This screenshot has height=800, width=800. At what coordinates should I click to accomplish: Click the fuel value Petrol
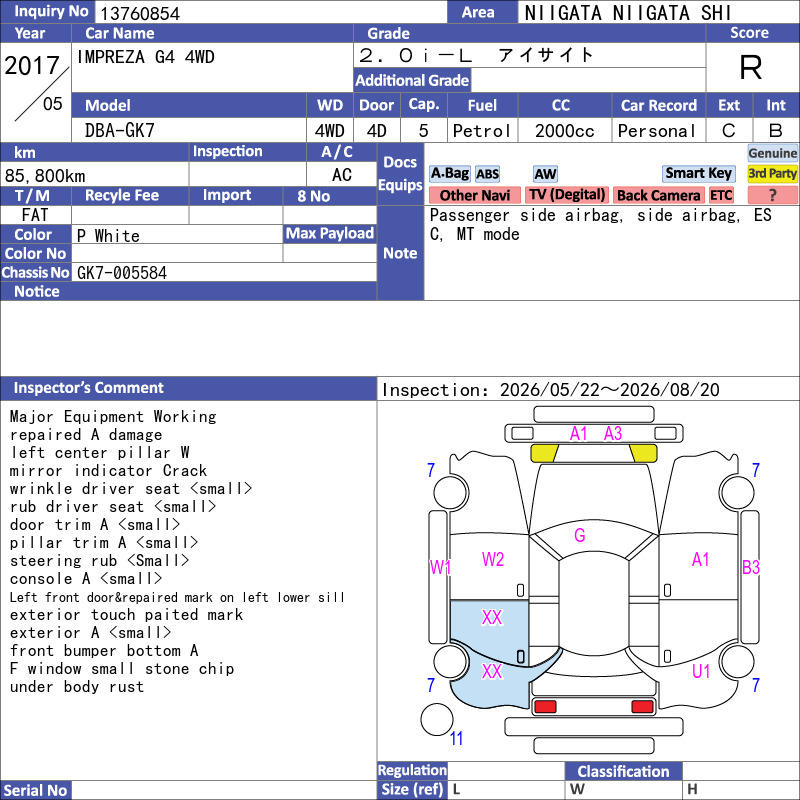point(482,131)
